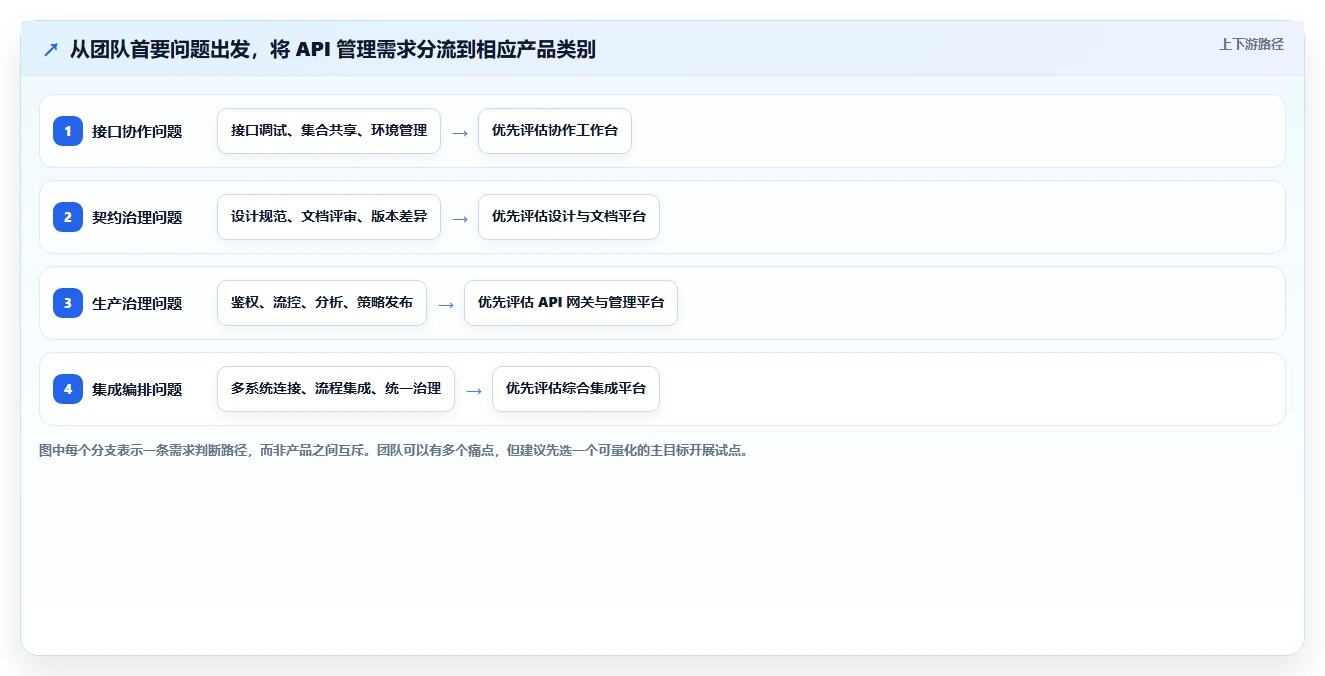Click the number 1 badge for 接口协作问题

(68, 131)
